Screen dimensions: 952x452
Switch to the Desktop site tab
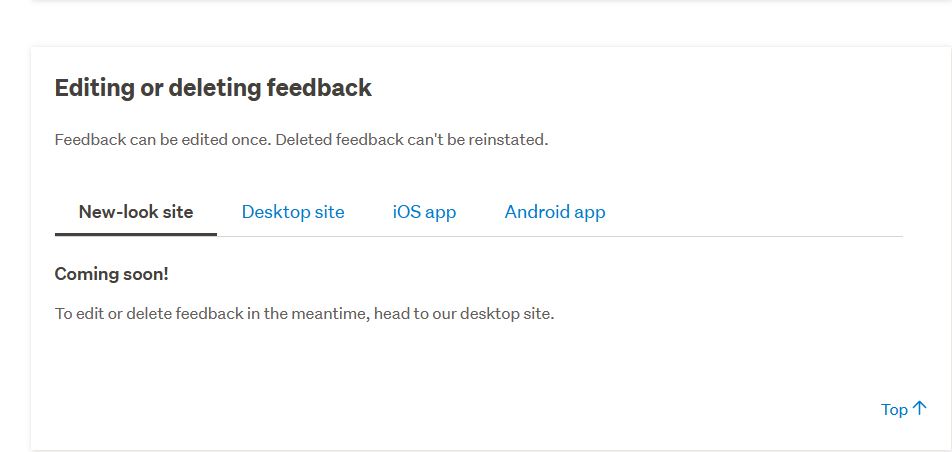(x=293, y=212)
